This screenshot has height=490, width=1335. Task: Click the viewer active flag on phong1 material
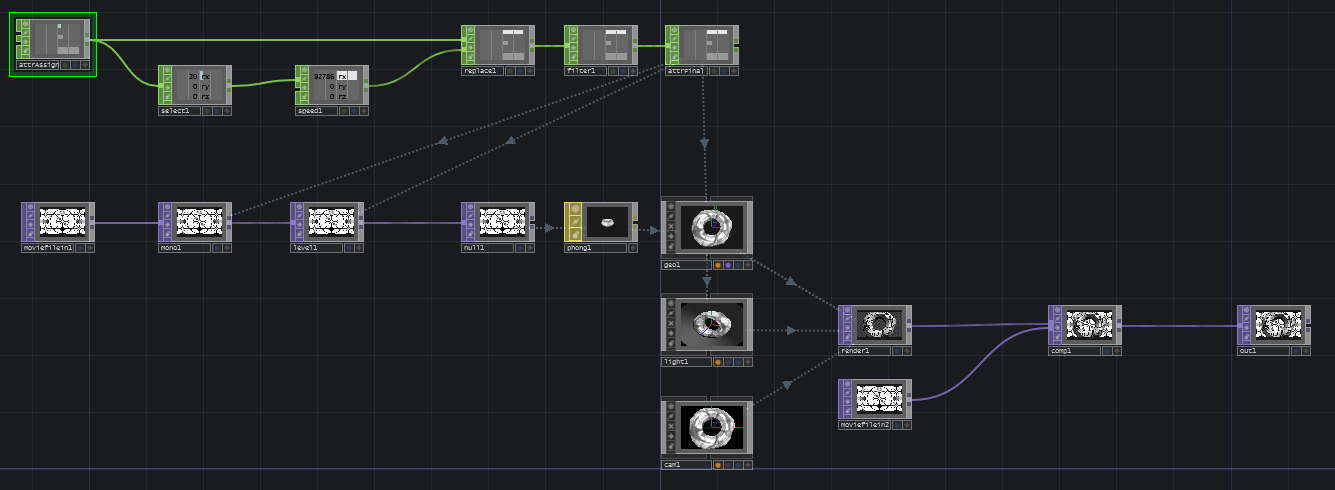coord(574,210)
